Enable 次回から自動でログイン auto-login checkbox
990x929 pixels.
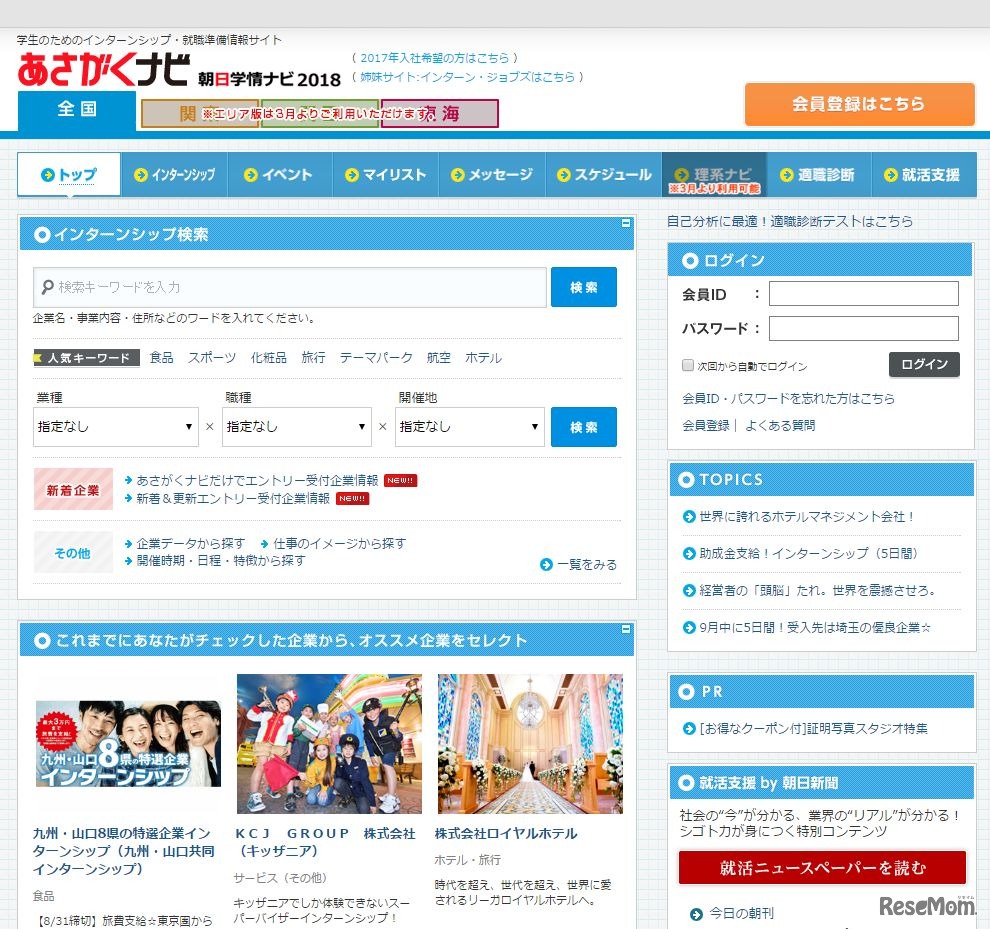click(687, 366)
